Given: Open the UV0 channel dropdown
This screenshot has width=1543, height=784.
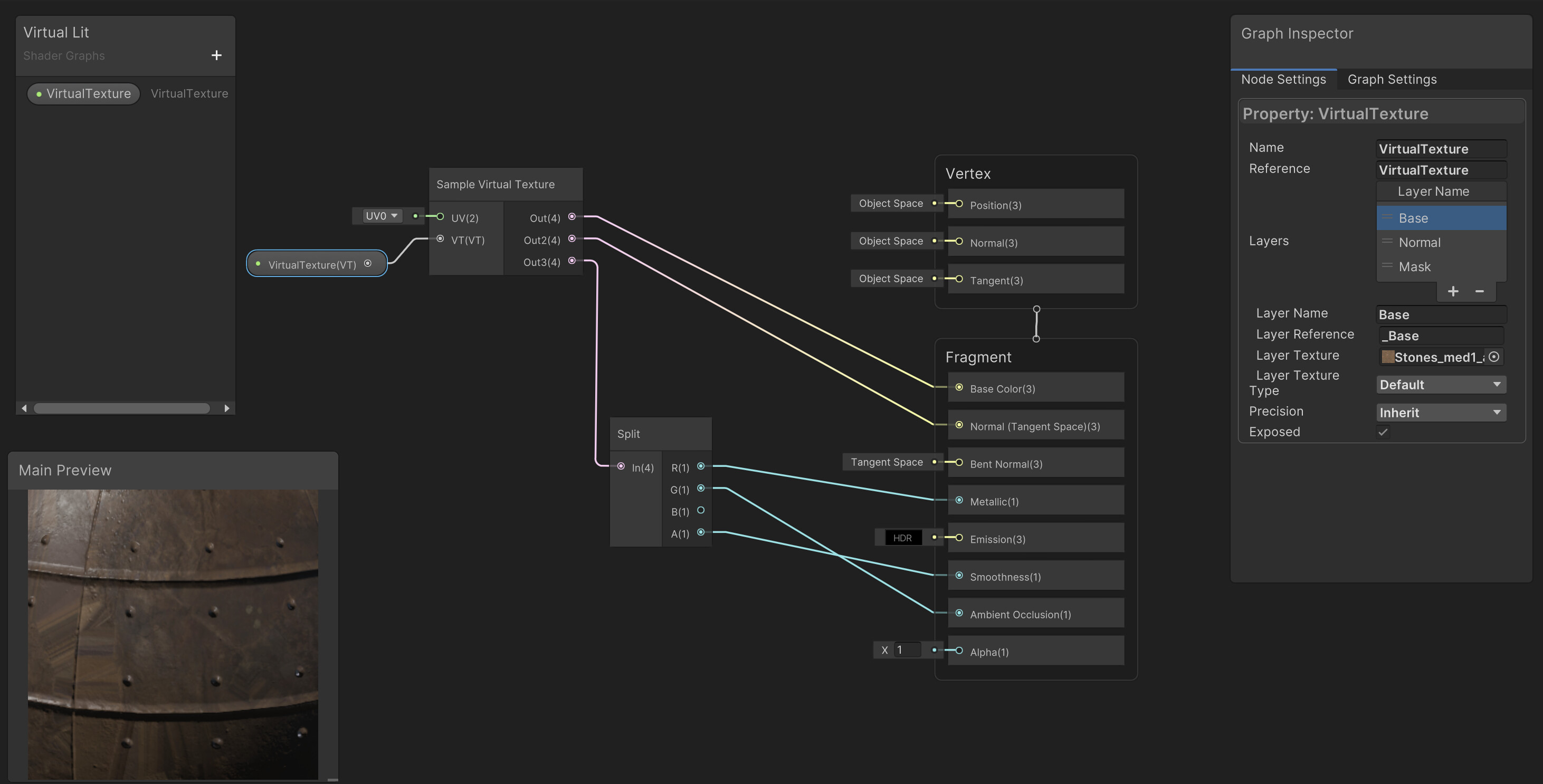Looking at the screenshot, I should (x=379, y=216).
